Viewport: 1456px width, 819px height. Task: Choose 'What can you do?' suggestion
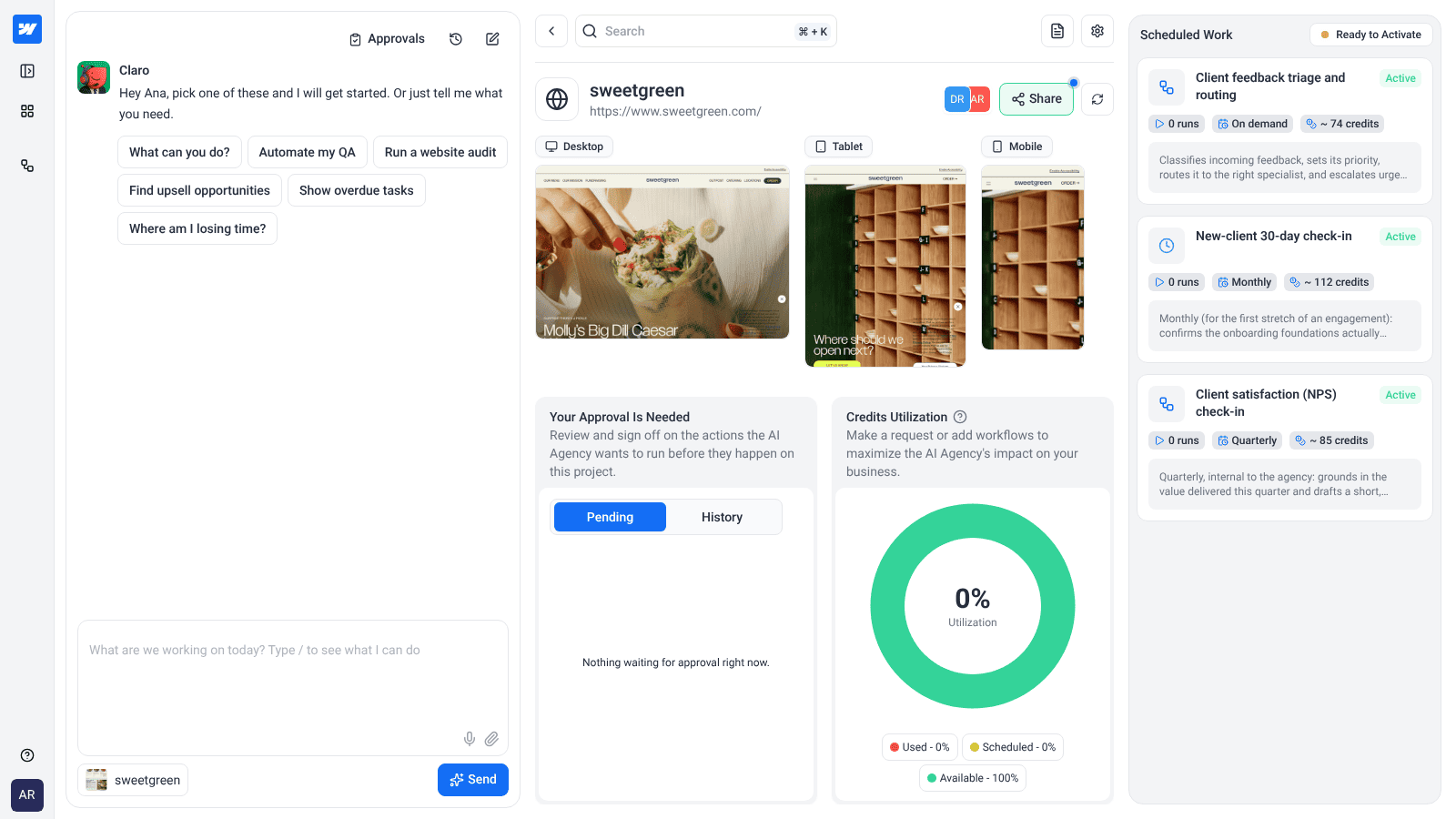click(x=179, y=152)
